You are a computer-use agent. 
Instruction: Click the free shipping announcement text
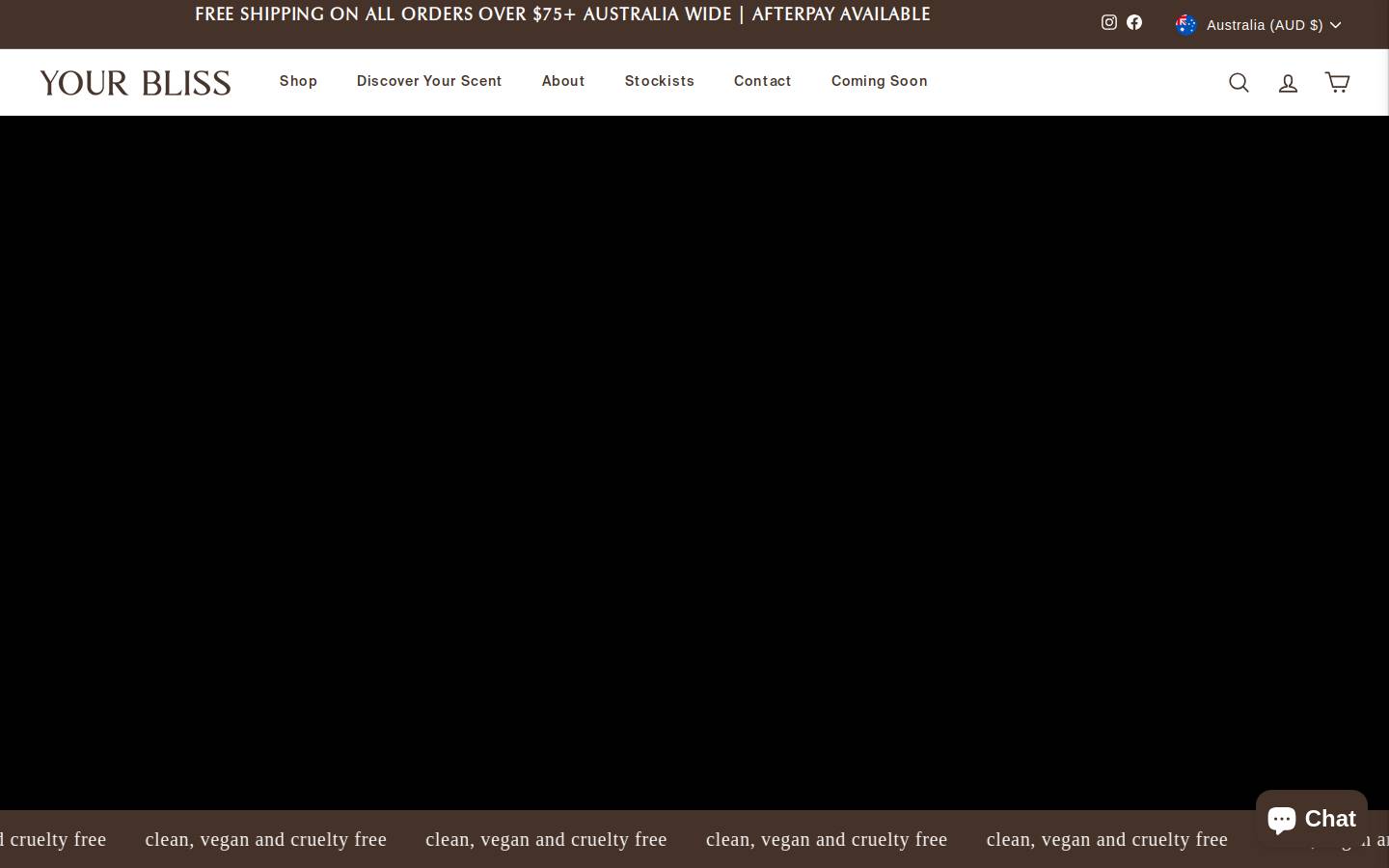(x=562, y=14)
